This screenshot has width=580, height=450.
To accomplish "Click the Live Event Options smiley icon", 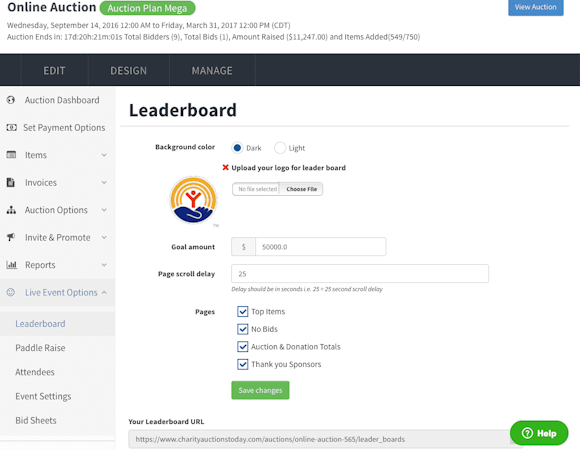I will [11, 292].
